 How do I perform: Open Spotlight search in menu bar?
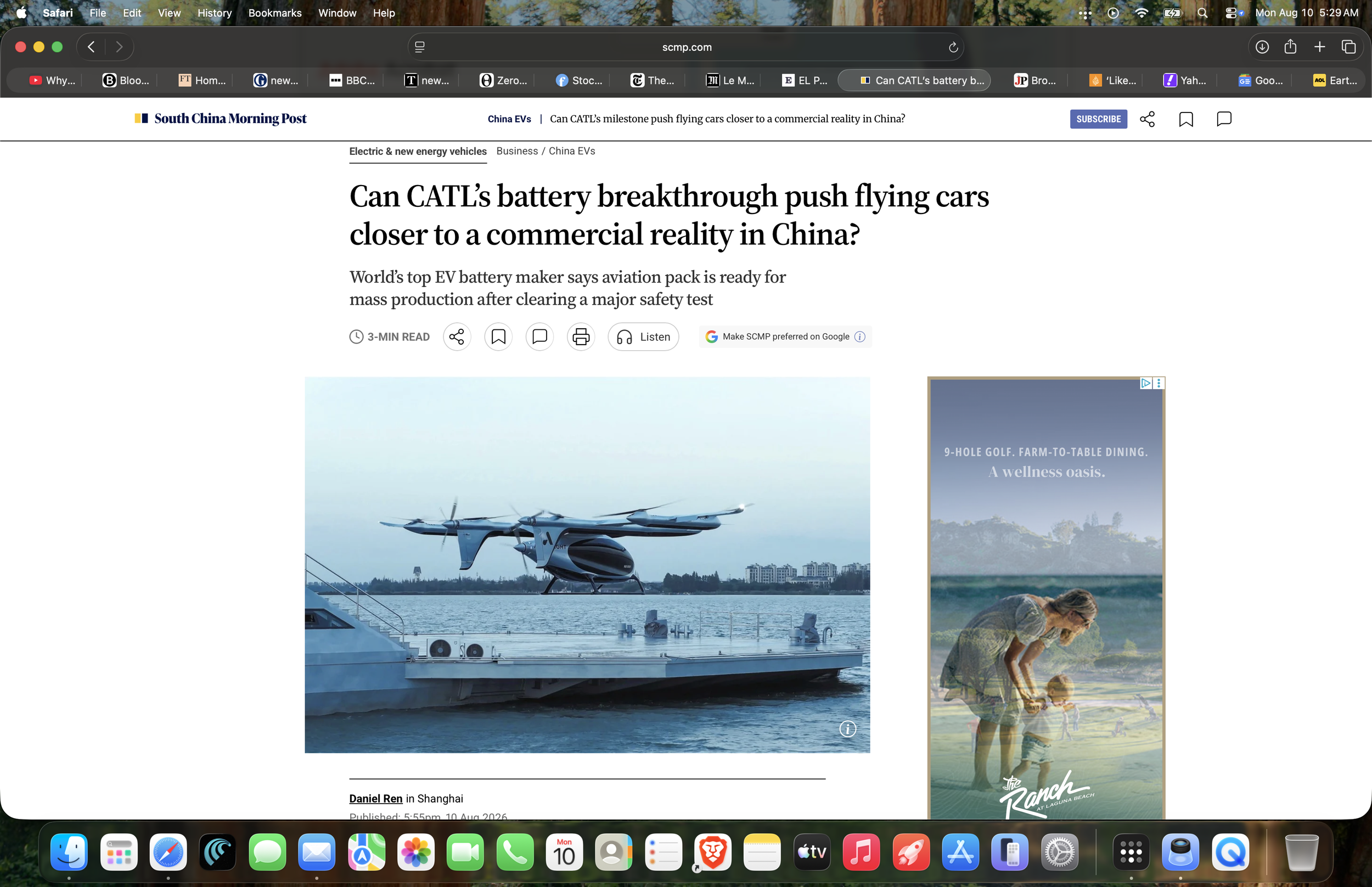click(x=1202, y=13)
